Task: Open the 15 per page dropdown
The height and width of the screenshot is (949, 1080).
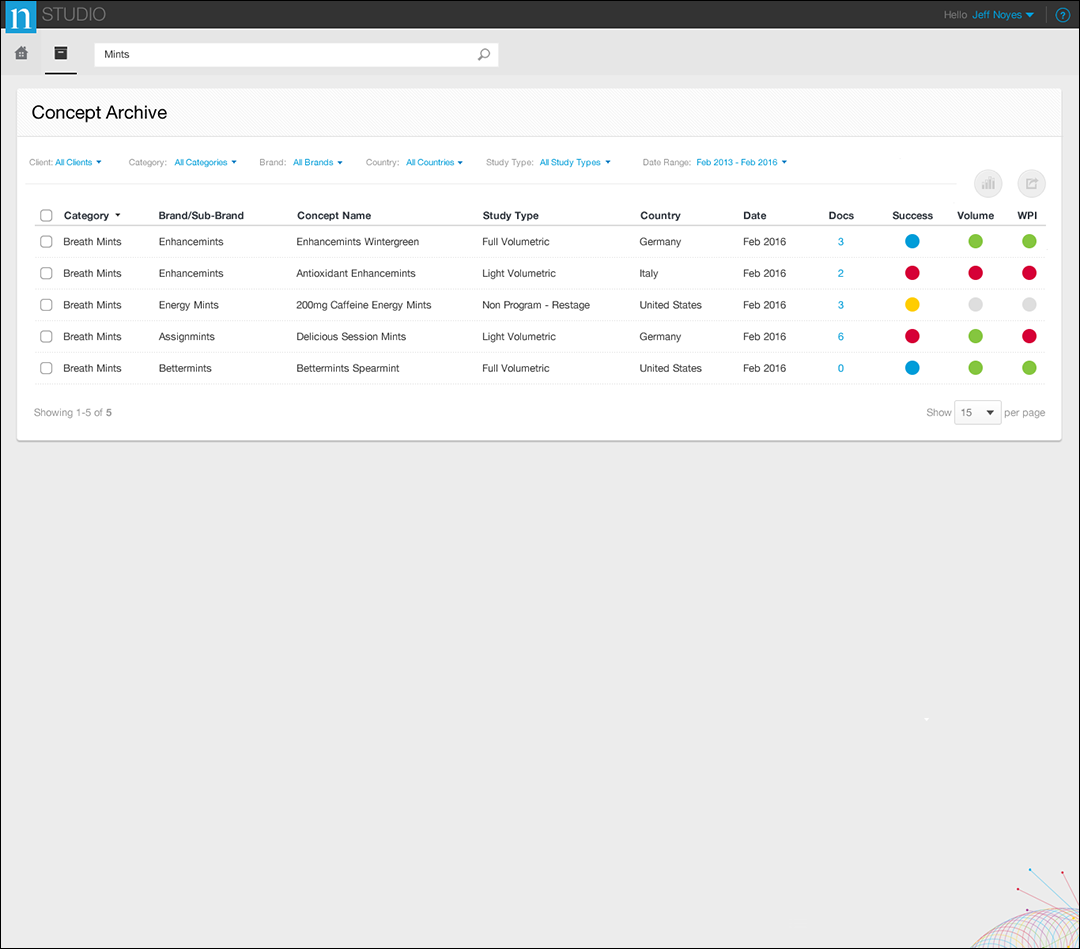Action: tap(977, 413)
